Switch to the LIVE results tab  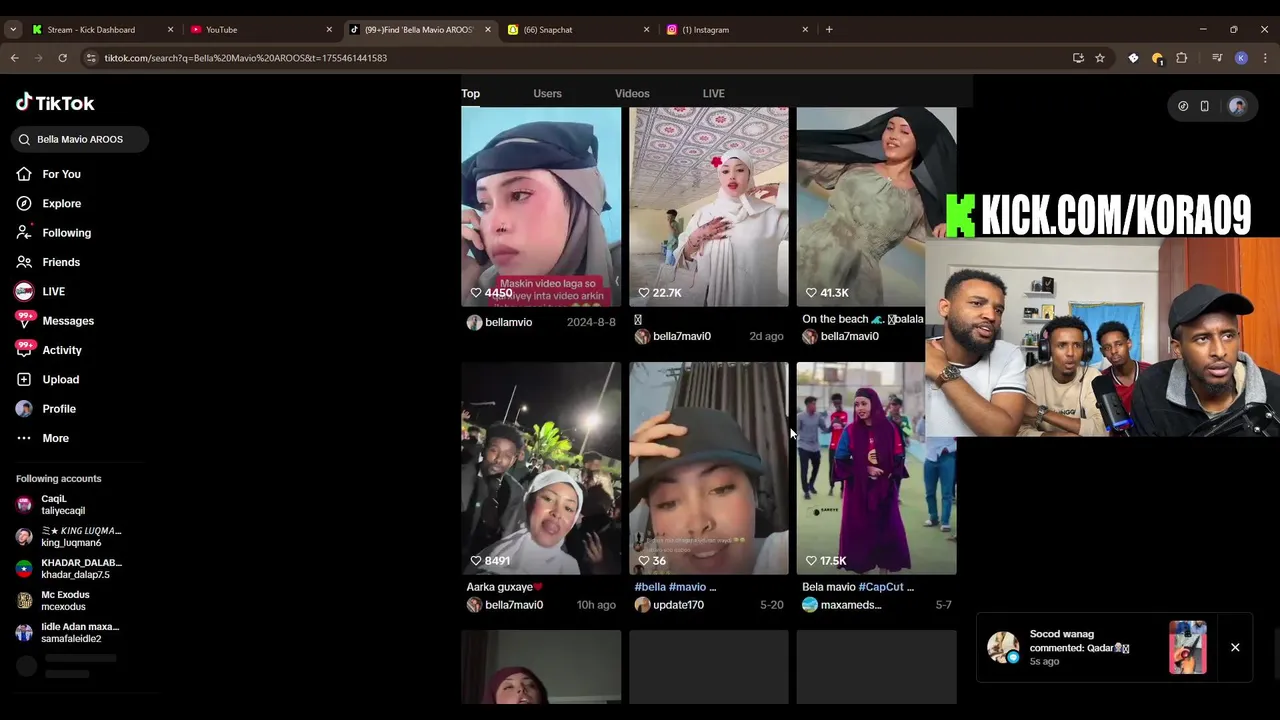714,94
